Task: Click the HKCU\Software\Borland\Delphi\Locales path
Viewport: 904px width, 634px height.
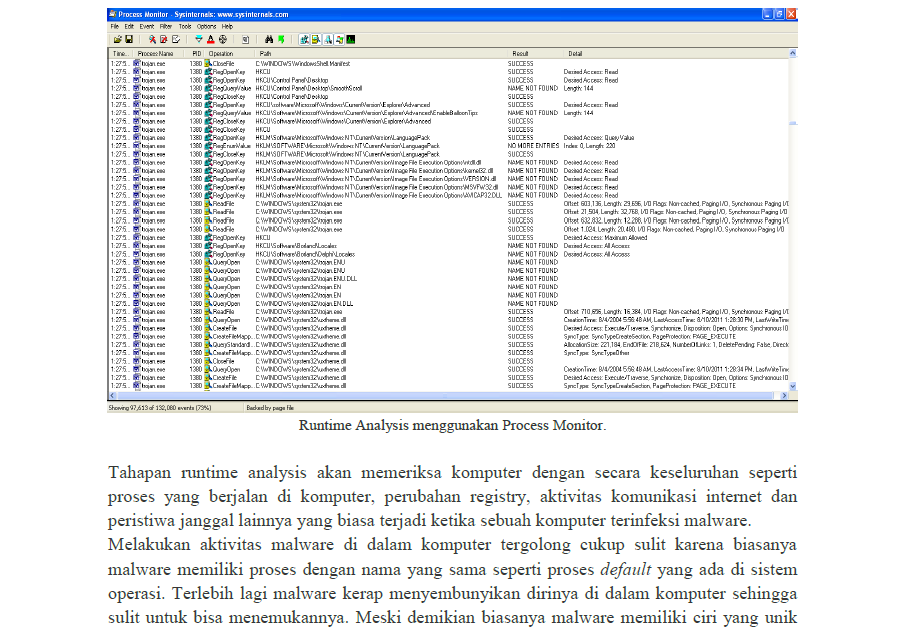Action: coord(306,254)
